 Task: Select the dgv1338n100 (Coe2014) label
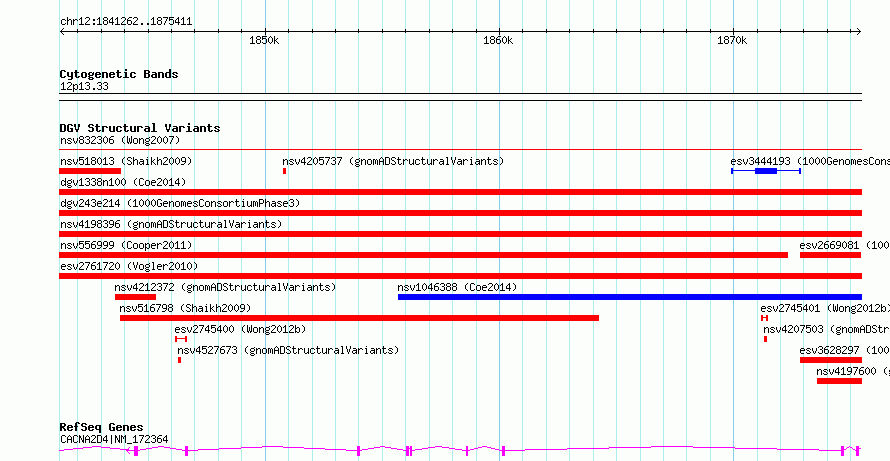click(x=123, y=182)
